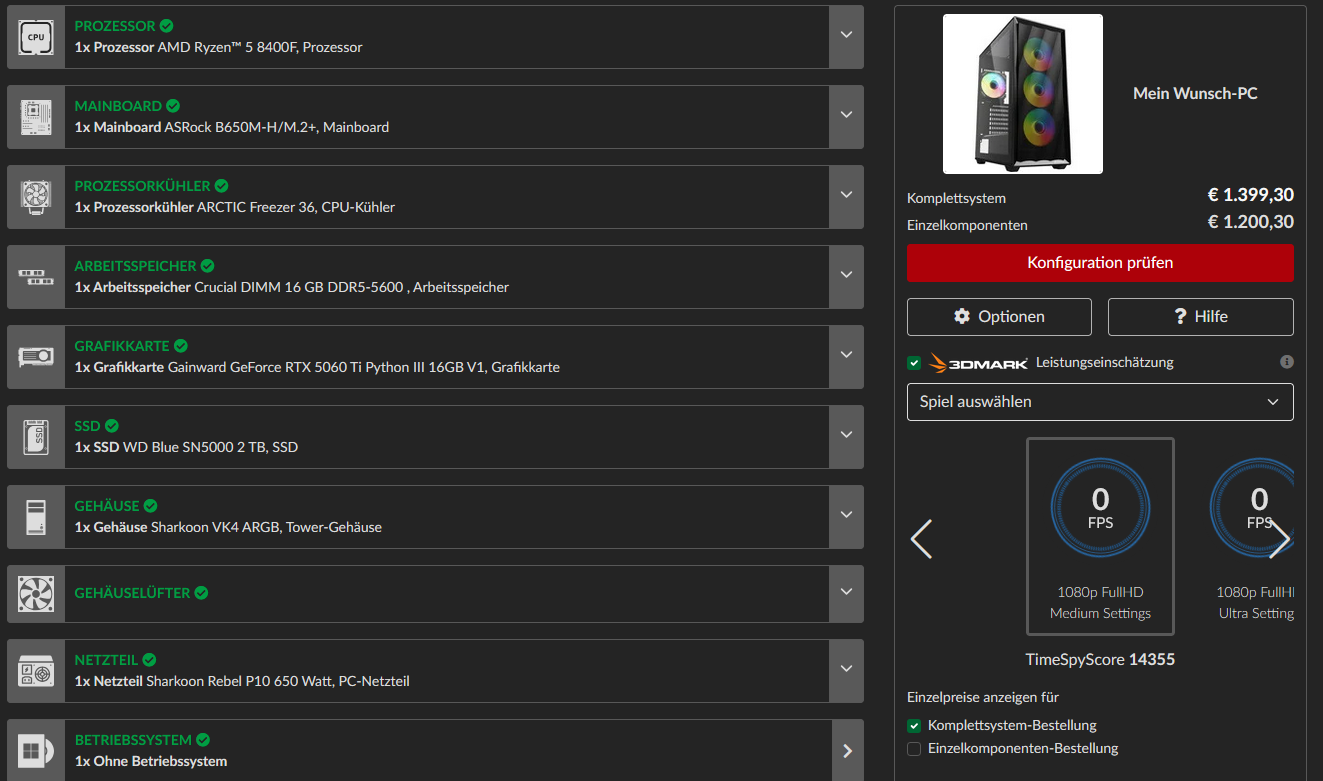Screen dimensions: 1323x781
Task: Click the SSD category icon
Action: (x=36, y=437)
